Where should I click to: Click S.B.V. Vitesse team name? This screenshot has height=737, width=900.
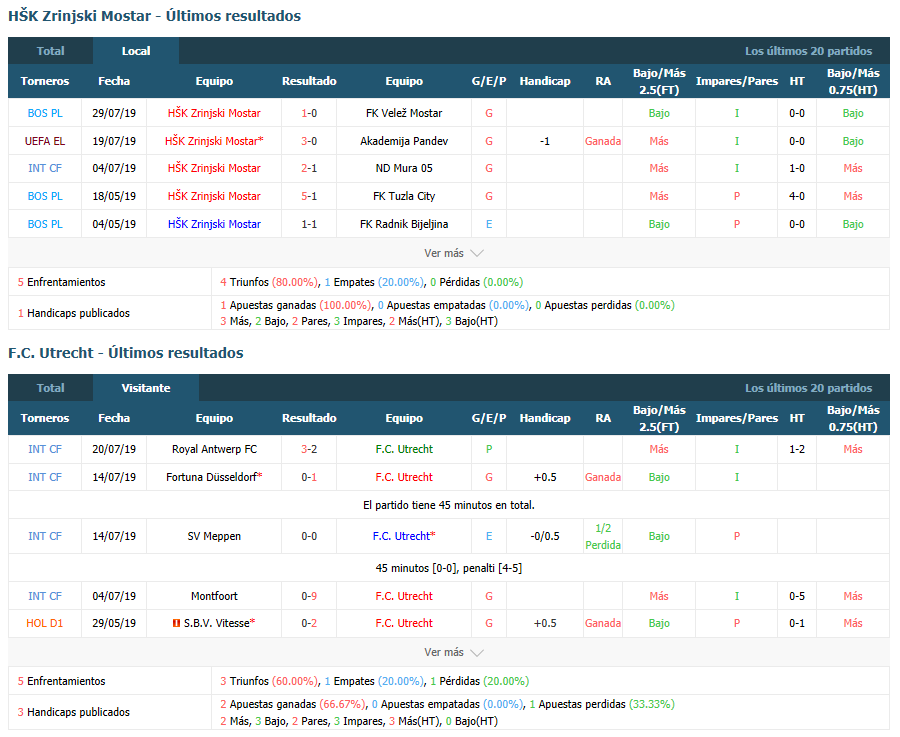point(216,623)
